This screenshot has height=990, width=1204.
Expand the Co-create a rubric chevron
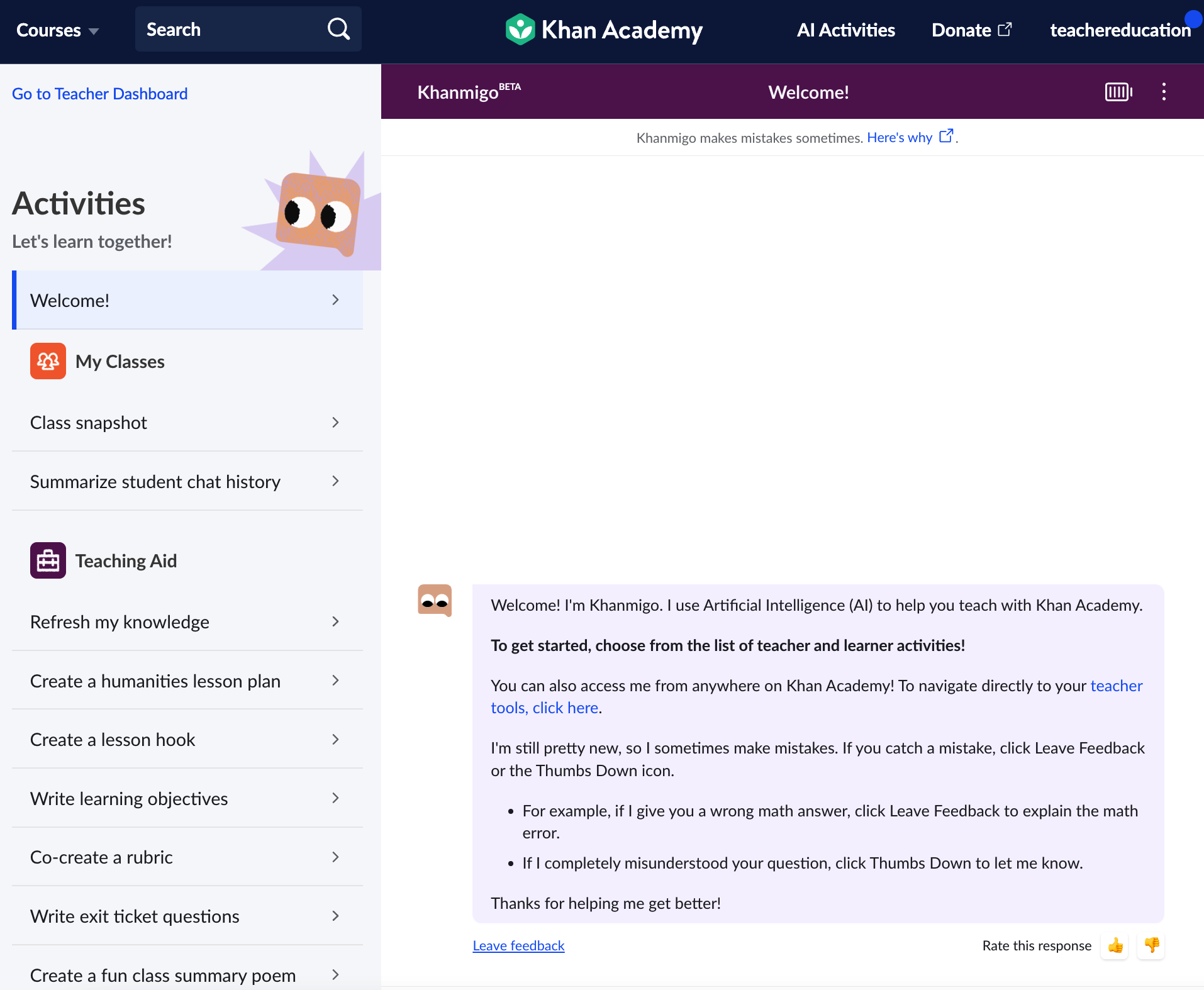[x=335, y=857]
